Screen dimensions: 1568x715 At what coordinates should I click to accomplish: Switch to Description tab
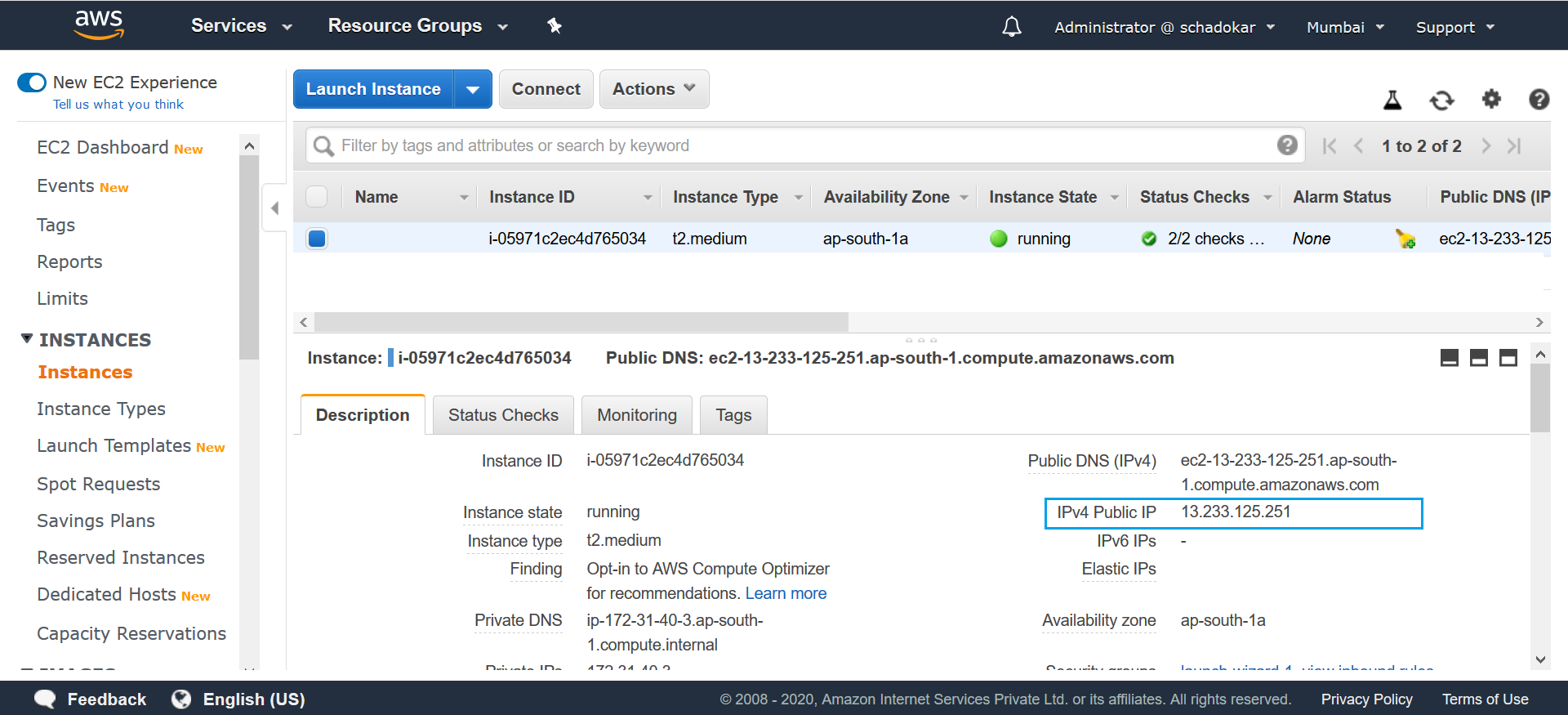(x=363, y=415)
